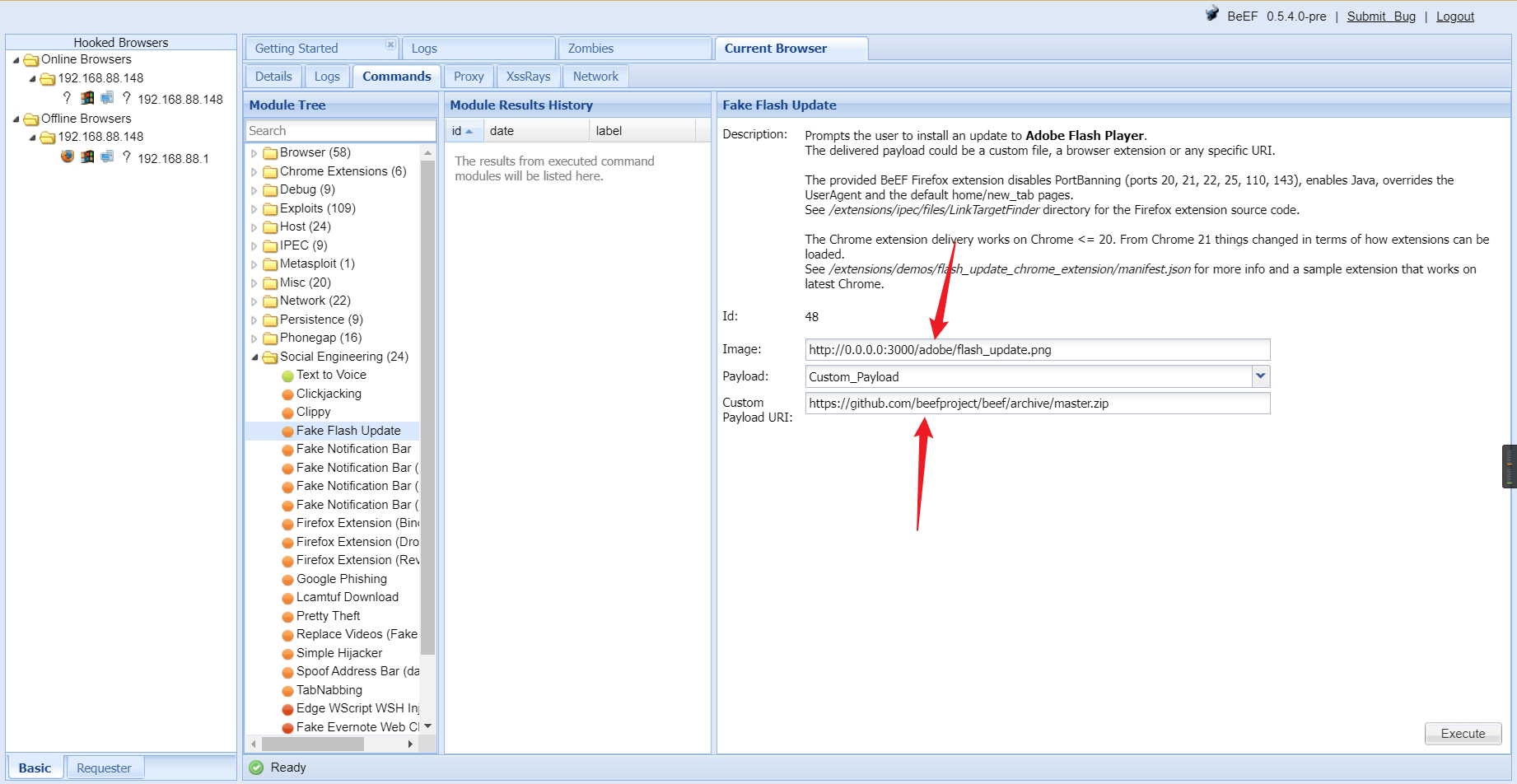
Task: Open the Payload dropdown arrow
Action: point(1260,376)
